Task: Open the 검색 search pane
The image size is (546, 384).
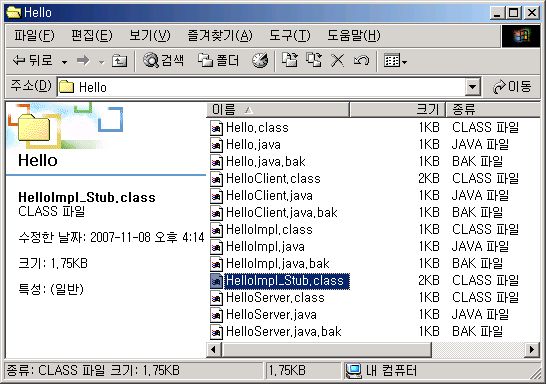Action: click(163, 61)
